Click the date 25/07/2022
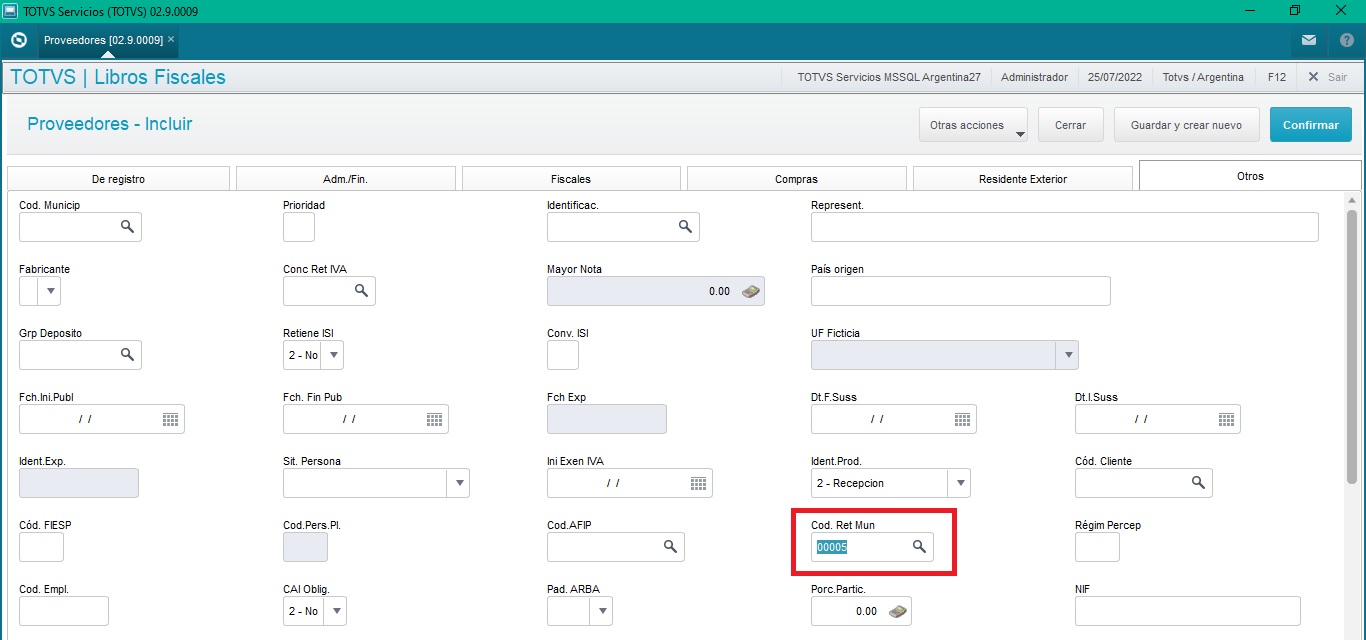Image resolution: width=1366 pixels, height=640 pixels. click(1114, 77)
